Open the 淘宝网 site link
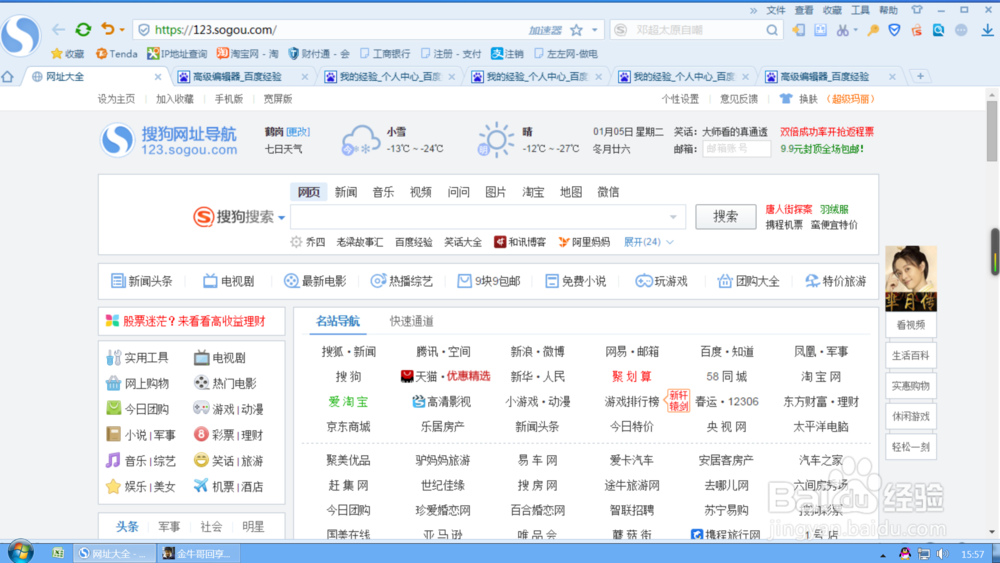Viewport: 1000px width, 563px height. [x=821, y=376]
